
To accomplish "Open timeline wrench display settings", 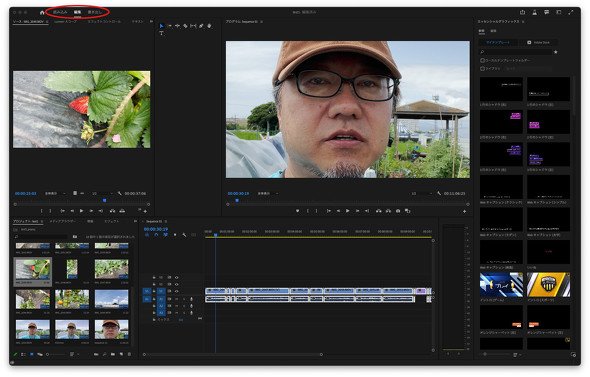I will pyautogui.click(x=184, y=235).
